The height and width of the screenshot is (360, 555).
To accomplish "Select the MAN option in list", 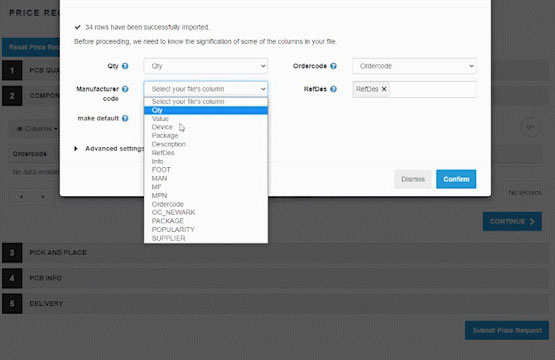I will [206, 178].
